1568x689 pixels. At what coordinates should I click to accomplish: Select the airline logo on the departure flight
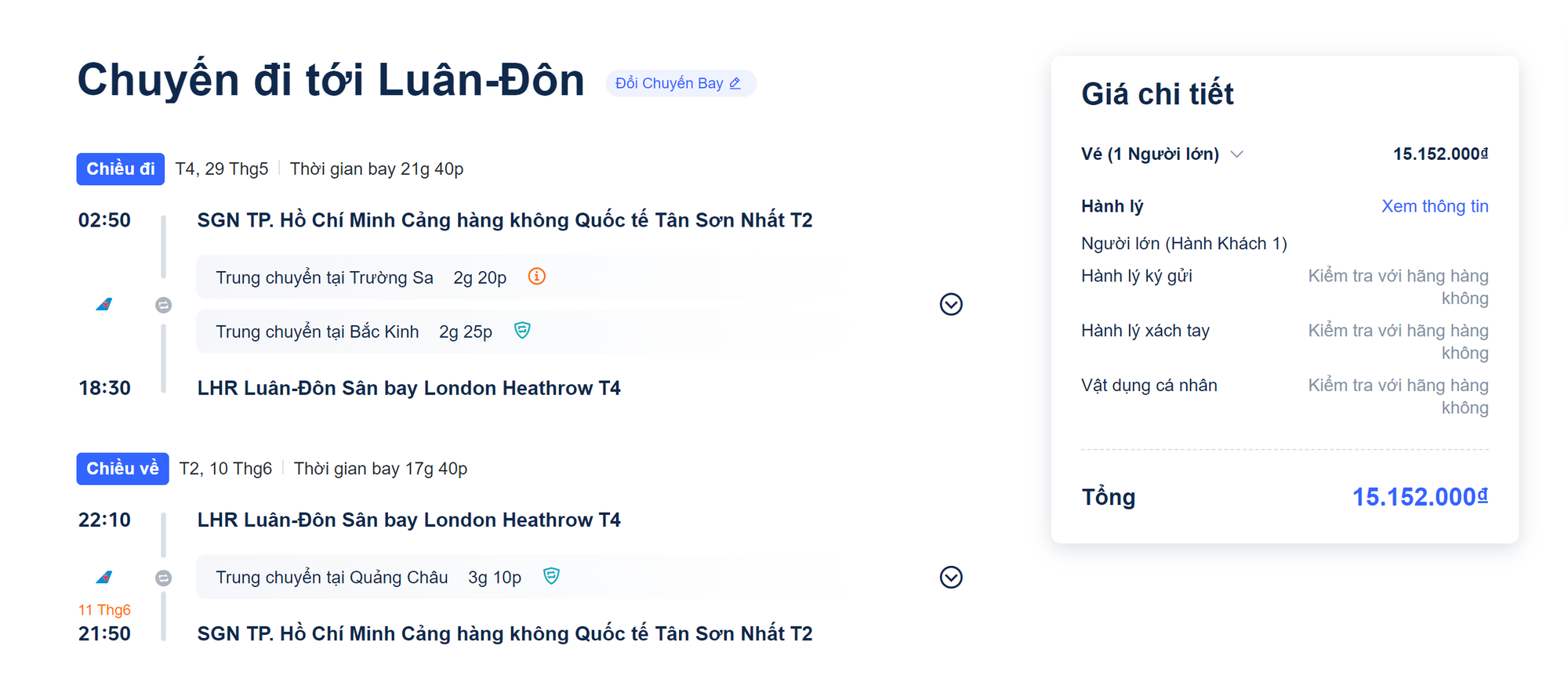click(104, 305)
